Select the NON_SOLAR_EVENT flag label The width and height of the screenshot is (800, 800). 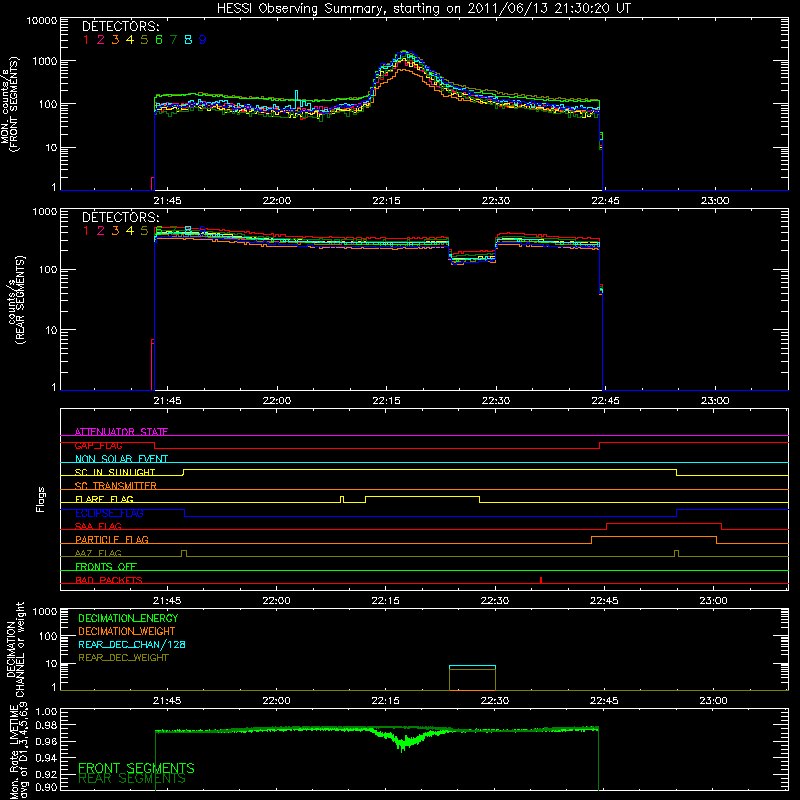(121, 459)
